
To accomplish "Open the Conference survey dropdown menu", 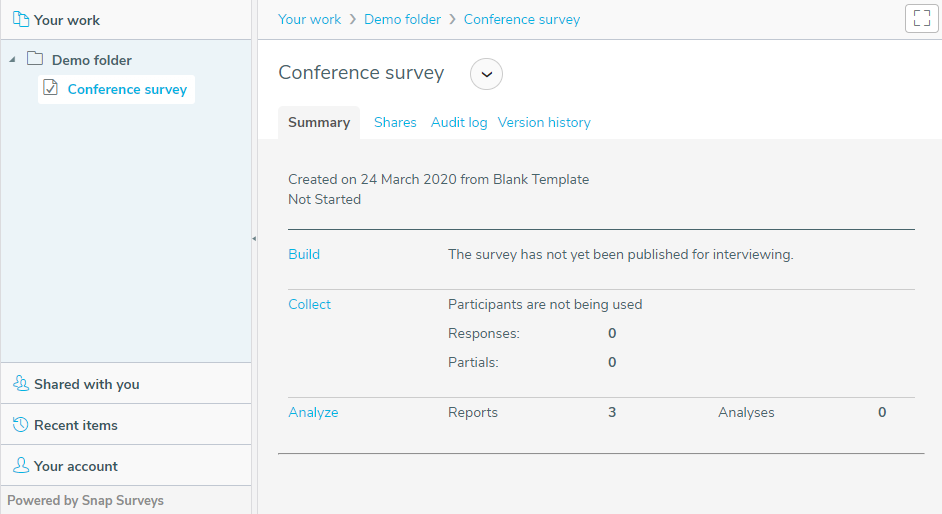I will 486,74.
